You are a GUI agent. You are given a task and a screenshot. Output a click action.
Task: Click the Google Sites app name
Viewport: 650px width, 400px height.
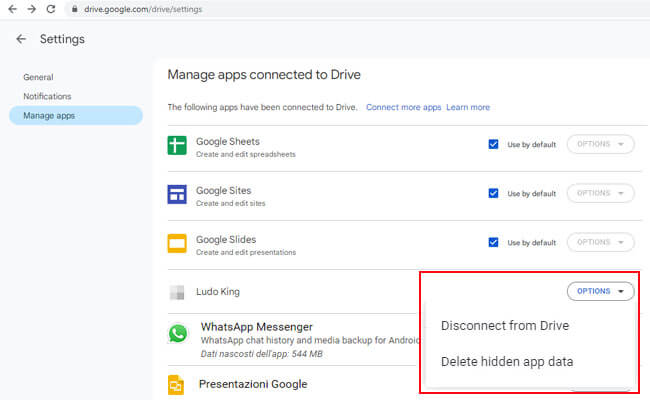(223, 190)
